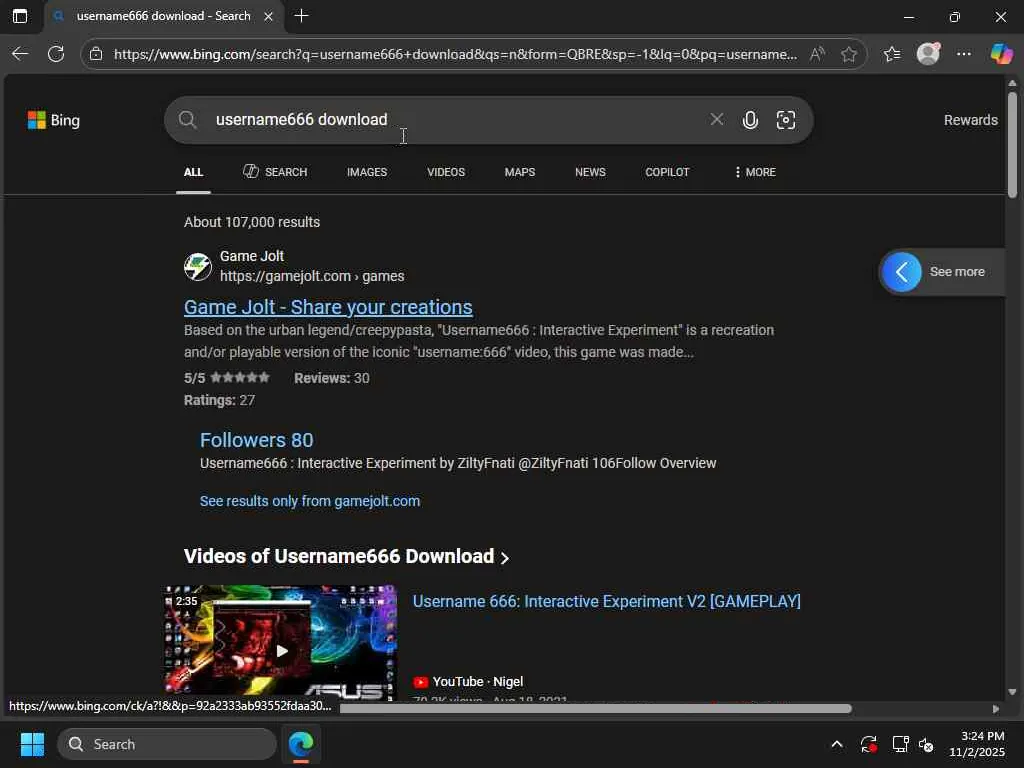1024x768 pixels.
Task: Expand Videos of Username666 Download section
Action: tap(346, 556)
